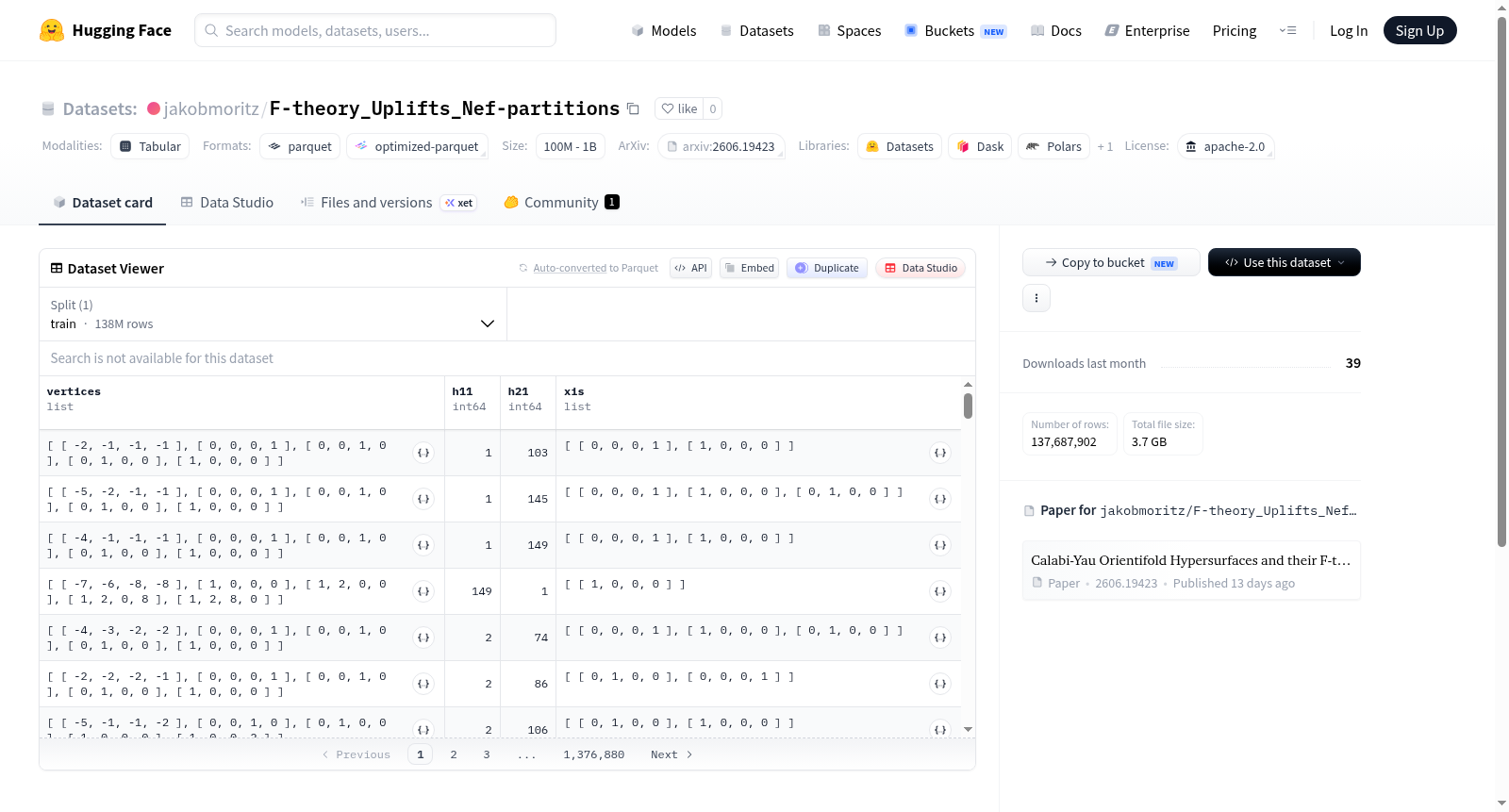The image size is (1509, 812).
Task: Click Copy to bucket button
Action: click(1111, 262)
